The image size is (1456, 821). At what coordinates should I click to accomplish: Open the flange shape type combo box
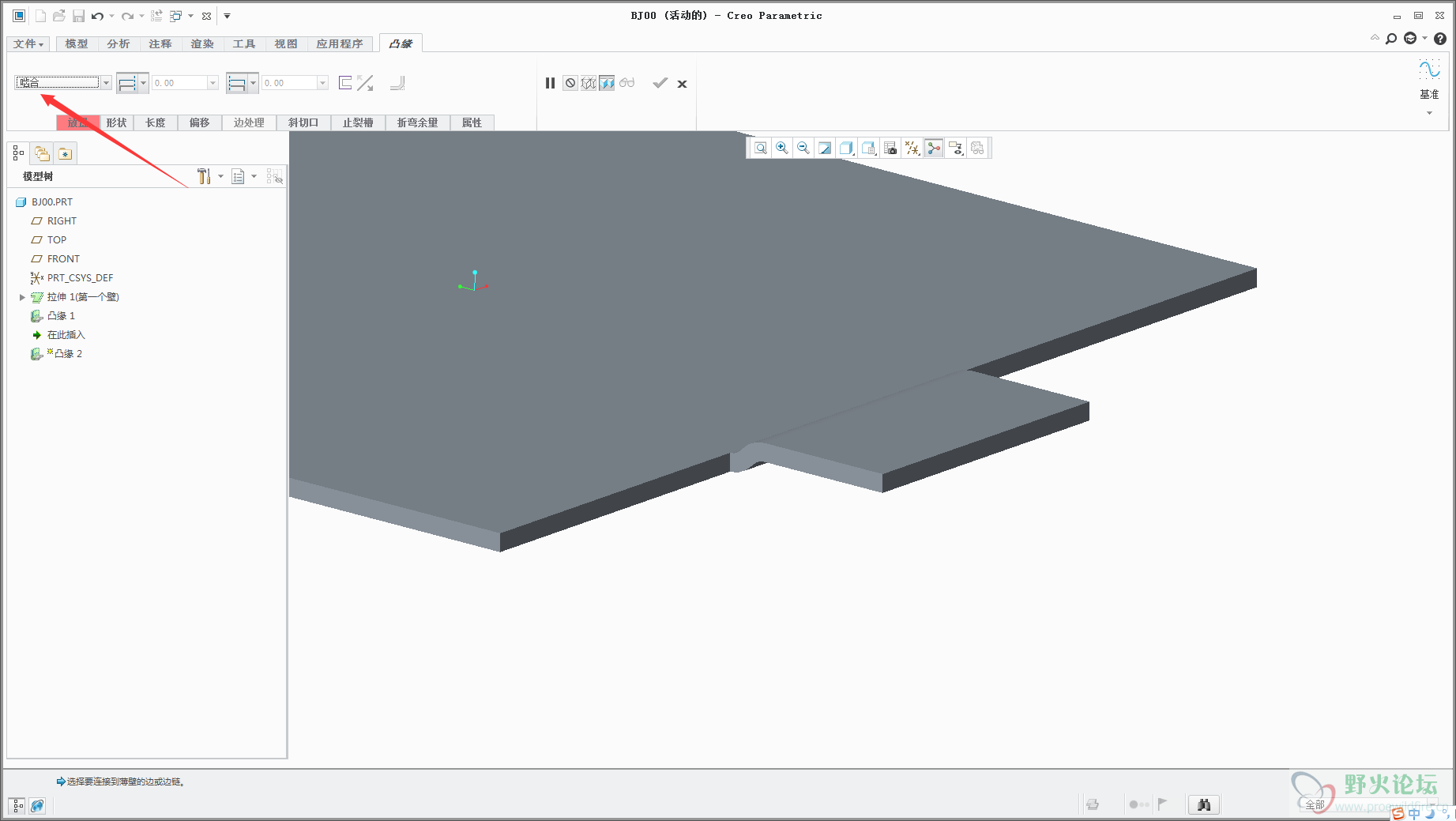click(63, 82)
